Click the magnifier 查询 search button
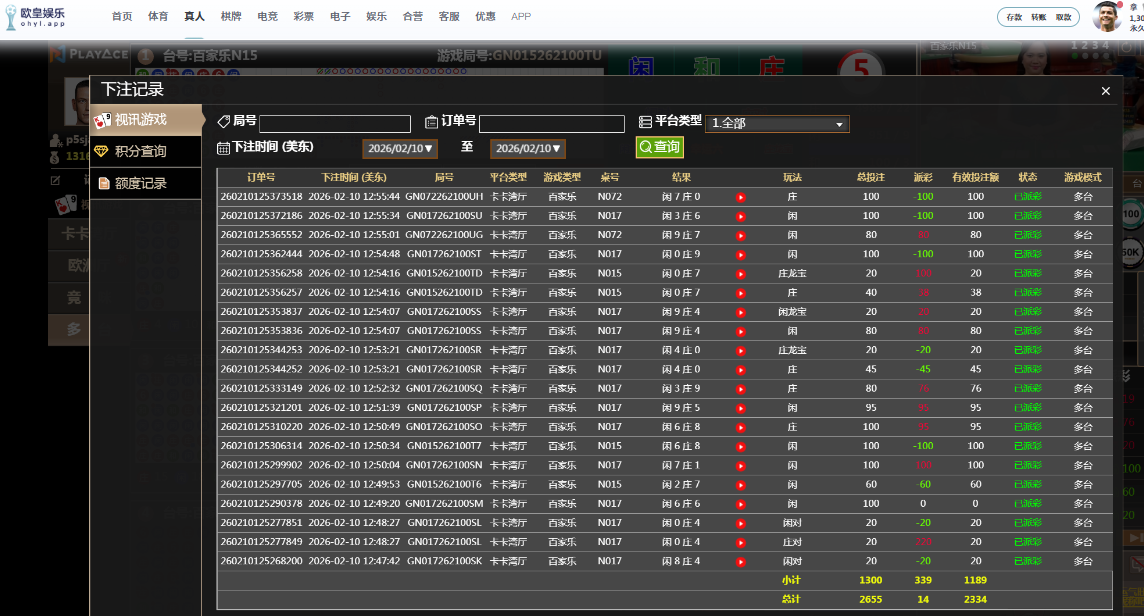 point(660,147)
